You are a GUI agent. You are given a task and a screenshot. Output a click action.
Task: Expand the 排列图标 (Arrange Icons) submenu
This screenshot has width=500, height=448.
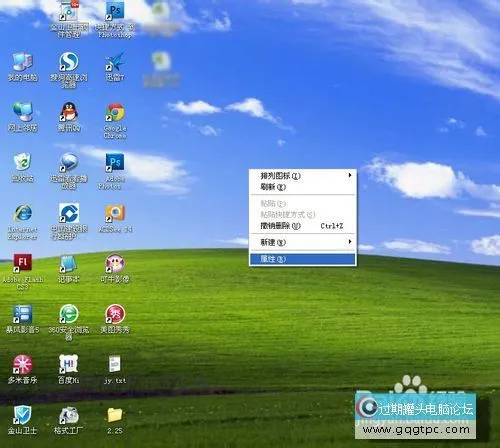click(x=303, y=176)
